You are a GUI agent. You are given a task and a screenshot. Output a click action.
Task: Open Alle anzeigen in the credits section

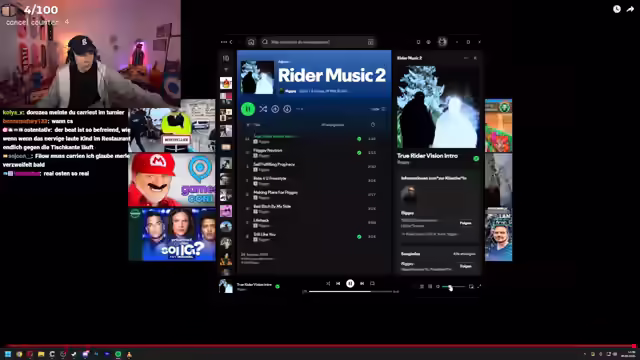464,254
